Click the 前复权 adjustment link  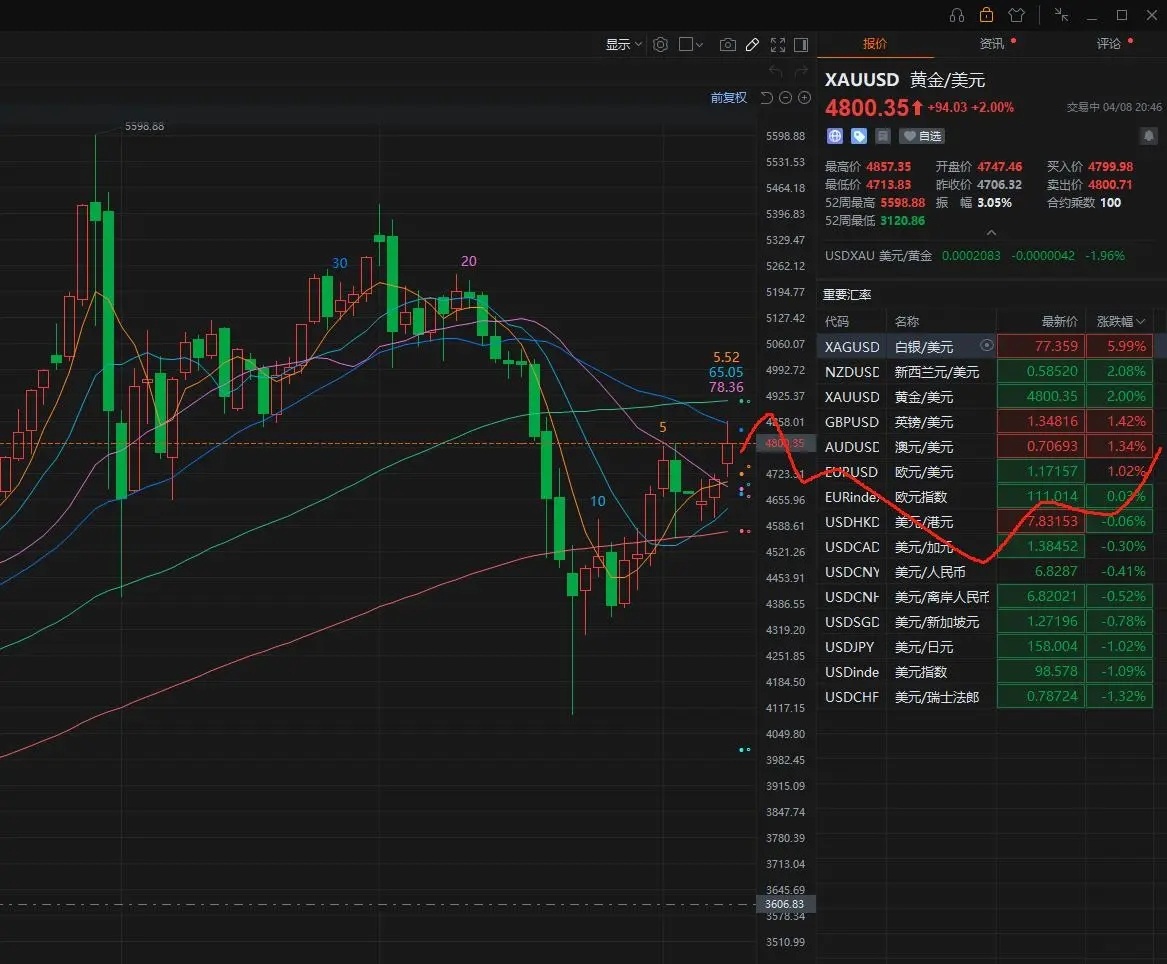[728, 98]
